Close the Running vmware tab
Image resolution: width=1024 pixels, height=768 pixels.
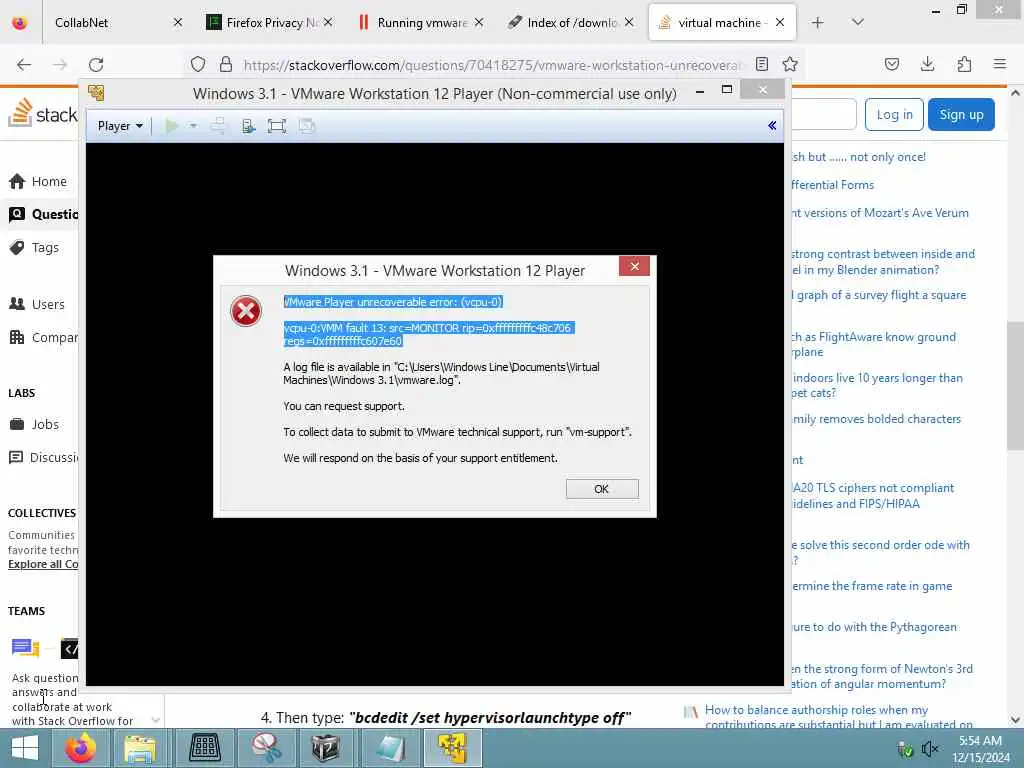479,23
